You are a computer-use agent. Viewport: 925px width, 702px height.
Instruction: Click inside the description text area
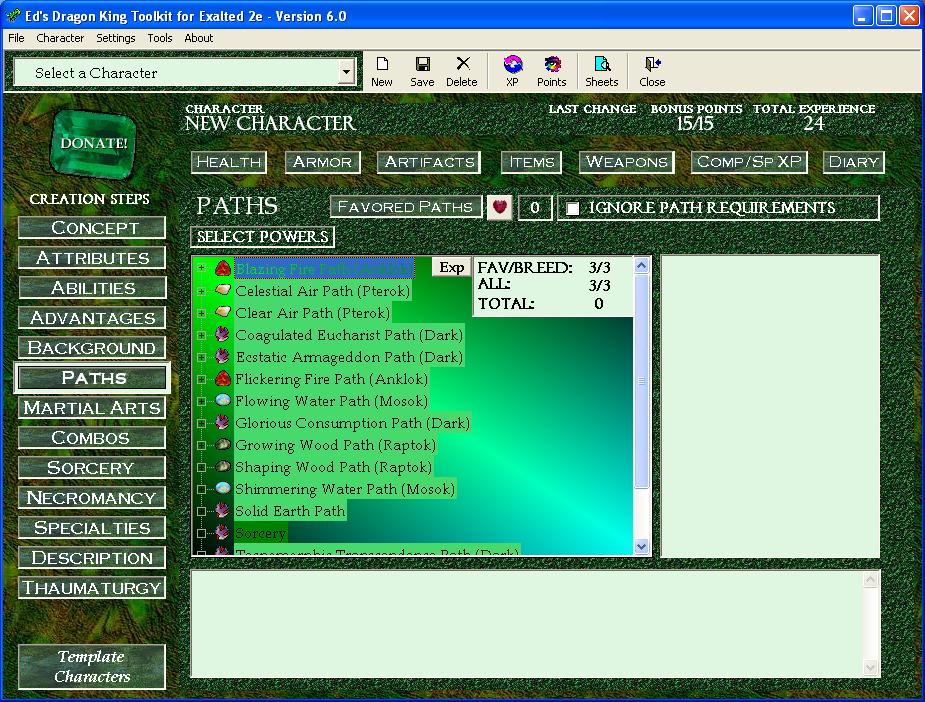coord(529,624)
